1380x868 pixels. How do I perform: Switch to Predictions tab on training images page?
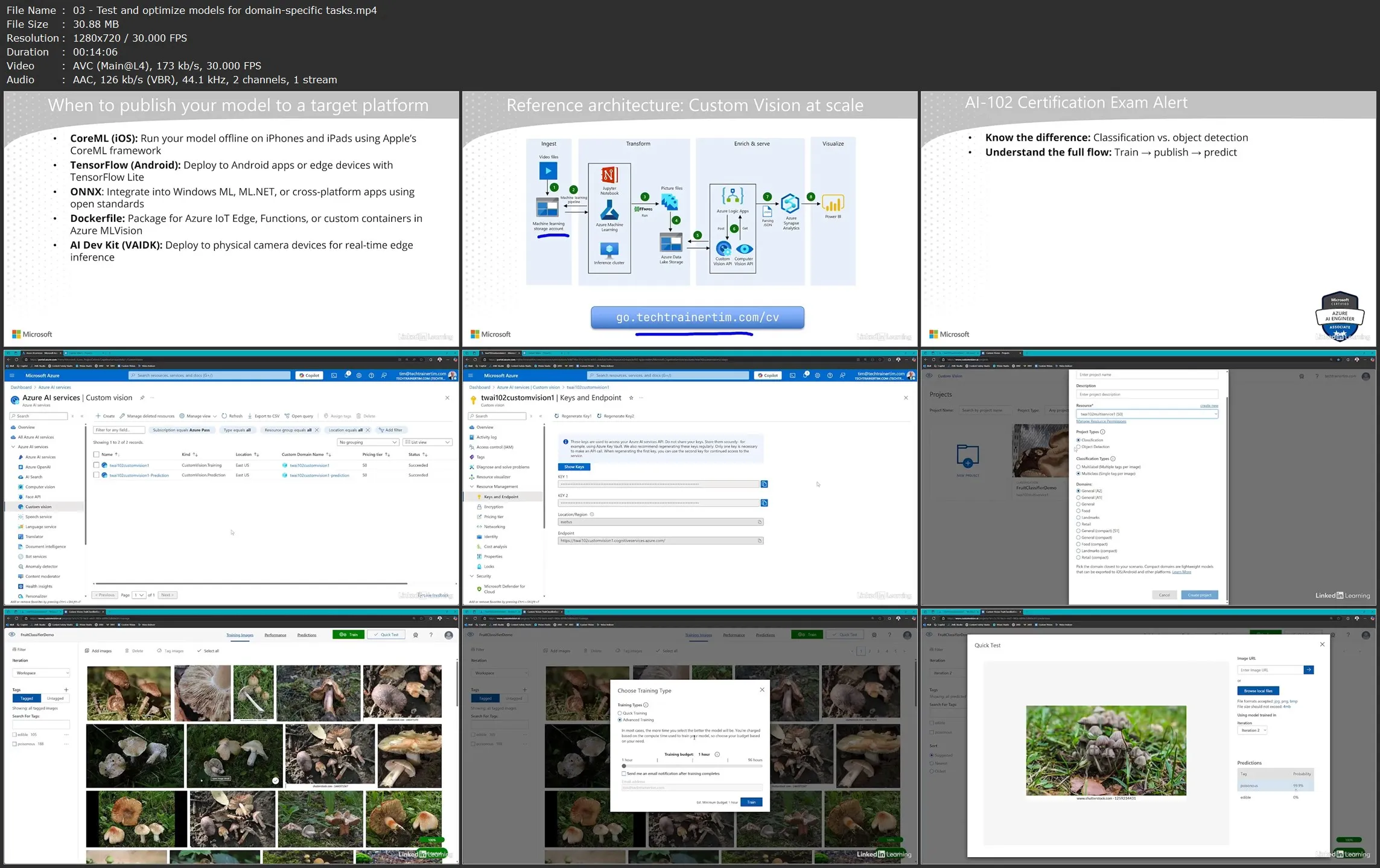tap(307, 635)
